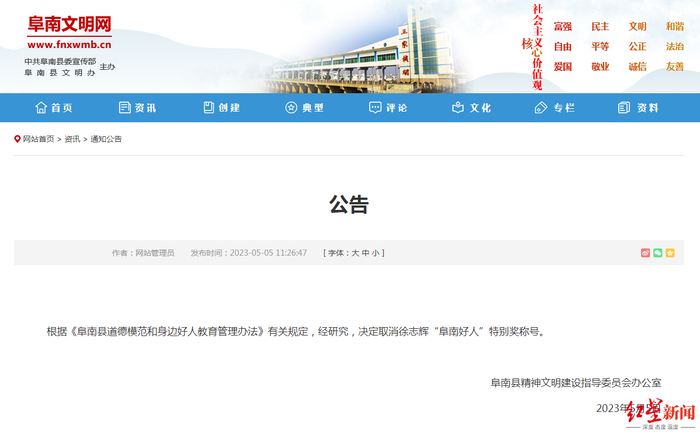Image resolution: width=700 pixels, height=436 pixels.
Task: Set font size to 小
Action: [376, 253]
